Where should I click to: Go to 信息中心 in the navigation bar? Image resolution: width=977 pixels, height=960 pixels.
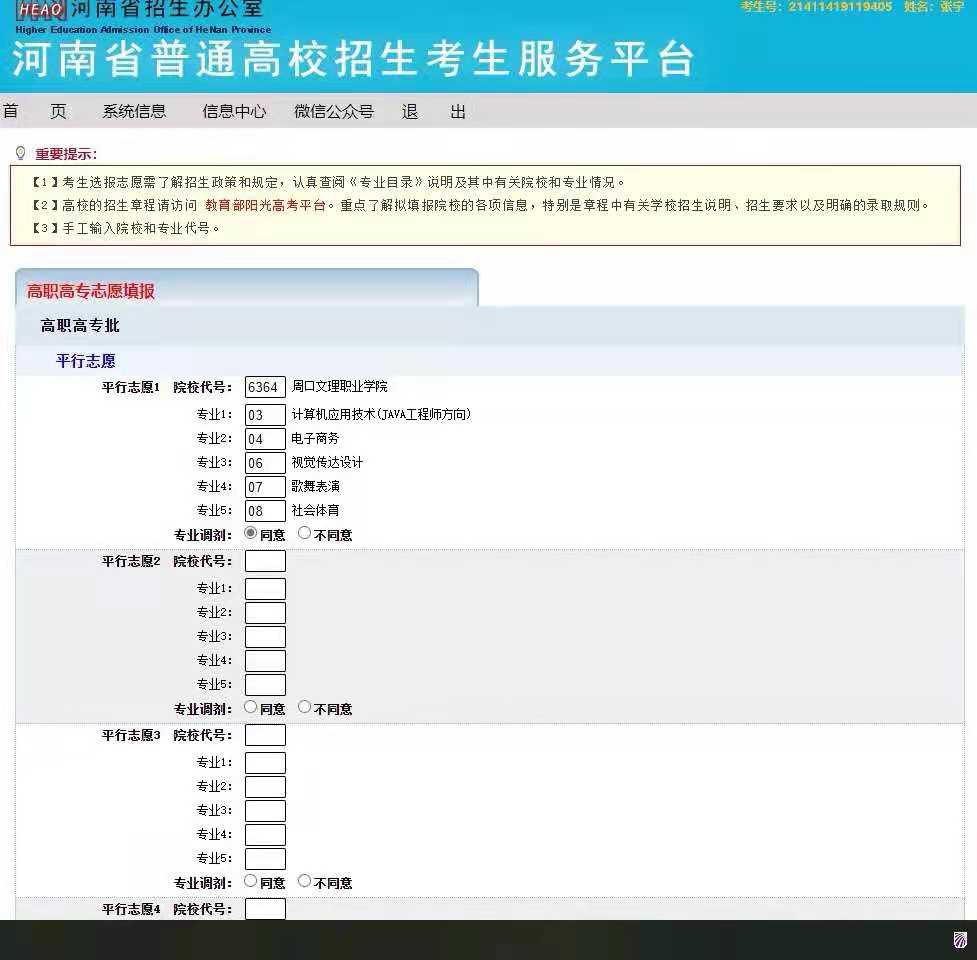coord(234,111)
